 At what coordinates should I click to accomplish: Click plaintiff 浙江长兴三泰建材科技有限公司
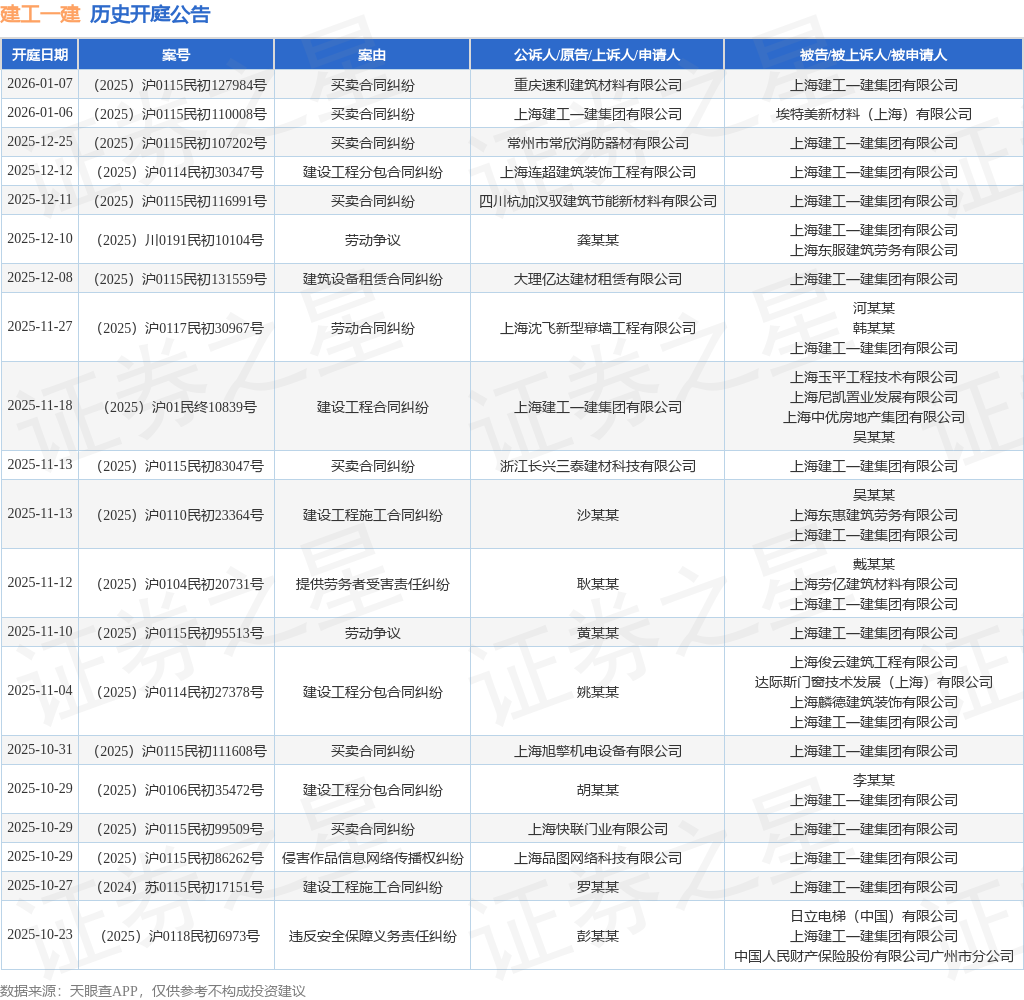598,466
